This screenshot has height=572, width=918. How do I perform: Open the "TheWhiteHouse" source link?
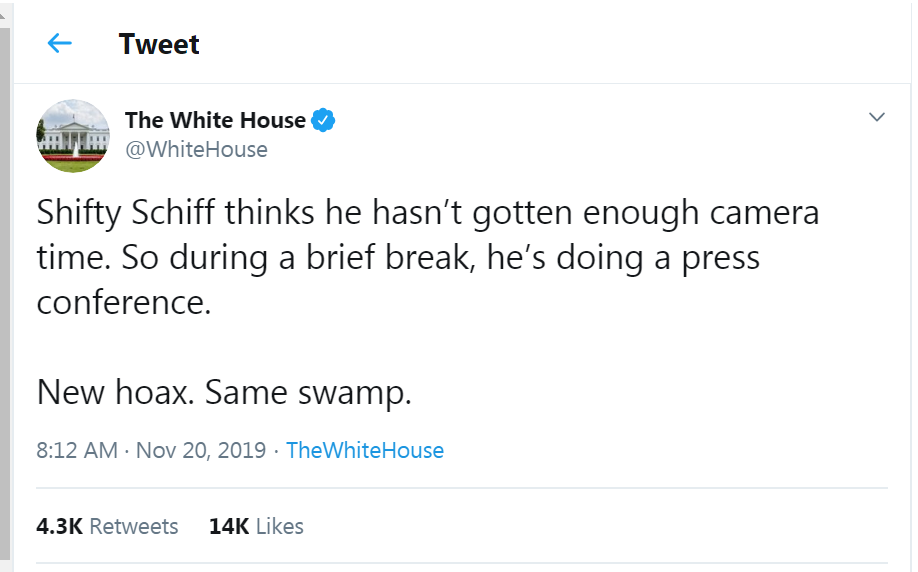click(365, 450)
